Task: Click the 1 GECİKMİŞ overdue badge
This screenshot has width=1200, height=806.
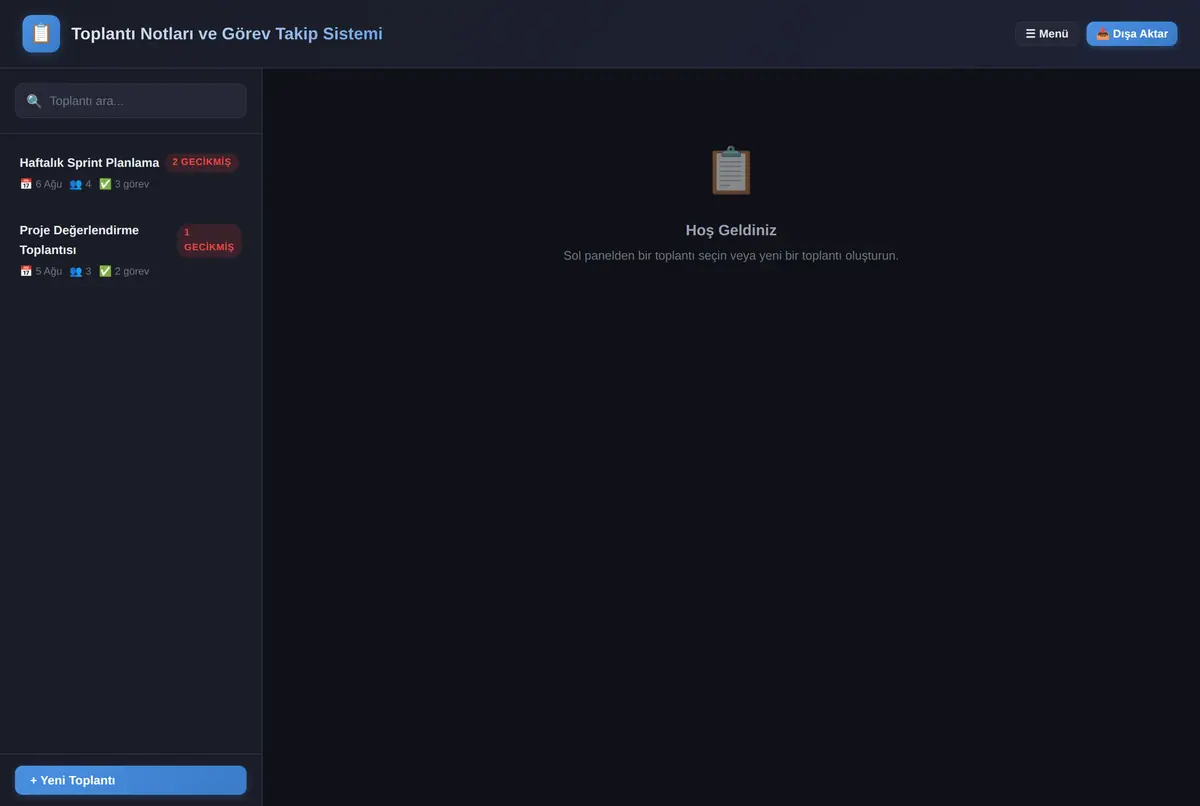Action: click(x=209, y=240)
